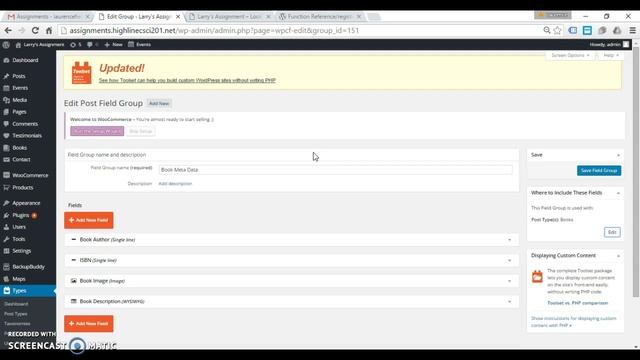This screenshot has width=640, height=360.
Task: Open the Toolset custom sites promo link
Action: pyautogui.click(x=187, y=80)
